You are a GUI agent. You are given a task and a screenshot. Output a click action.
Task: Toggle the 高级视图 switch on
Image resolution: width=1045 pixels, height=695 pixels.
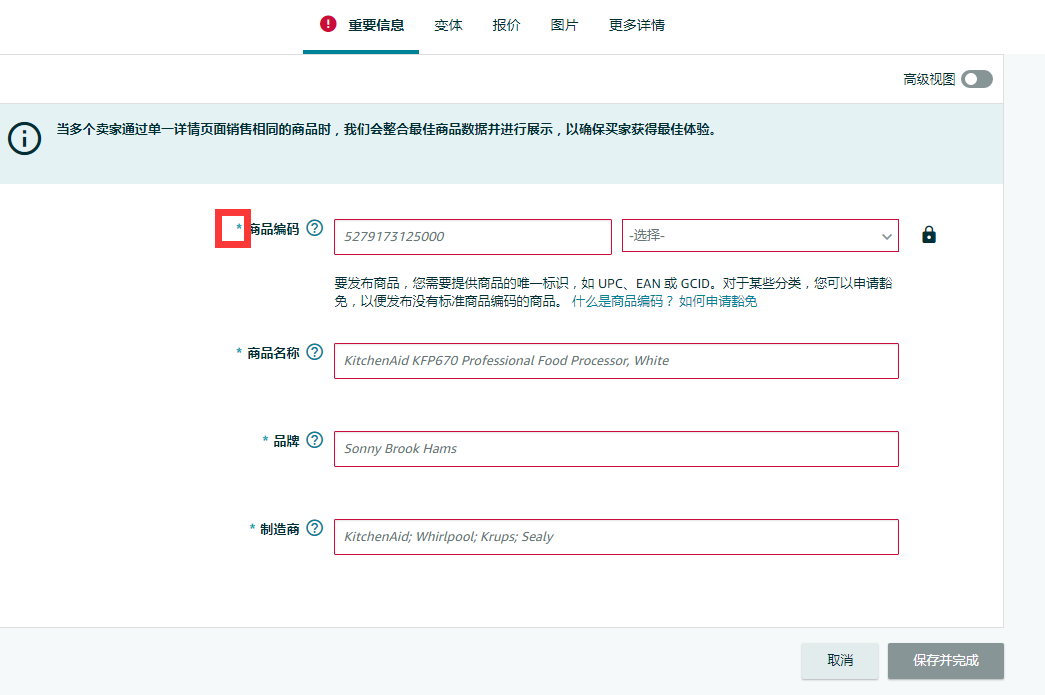pyautogui.click(x=975, y=79)
